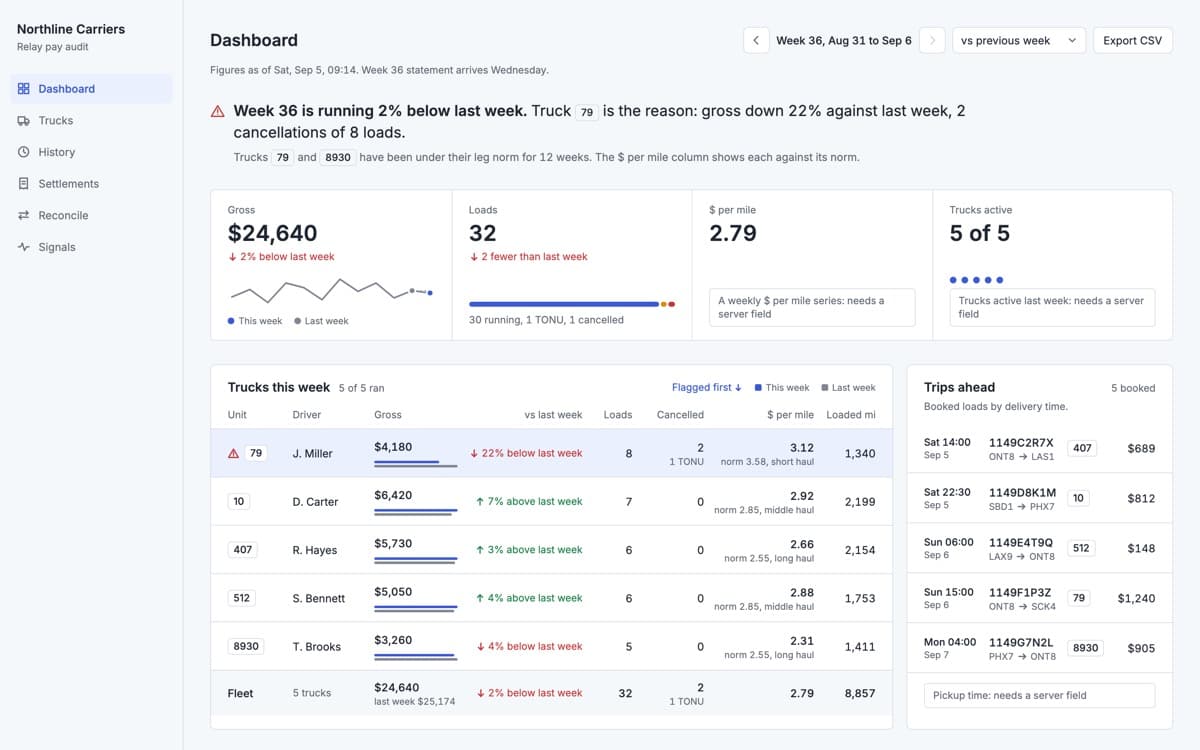Open the Trucks section in sidebar

pyautogui.click(x=92, y=121)
